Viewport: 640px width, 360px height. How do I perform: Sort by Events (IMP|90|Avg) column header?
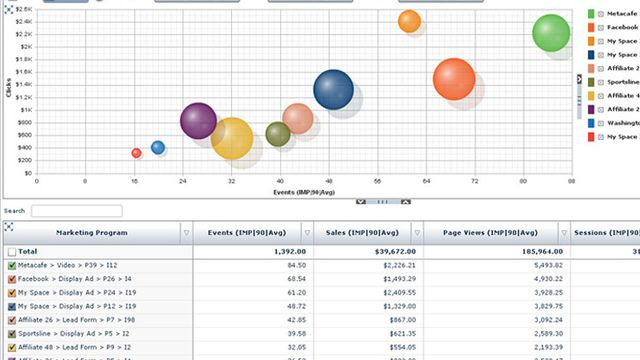click(247, 233)
